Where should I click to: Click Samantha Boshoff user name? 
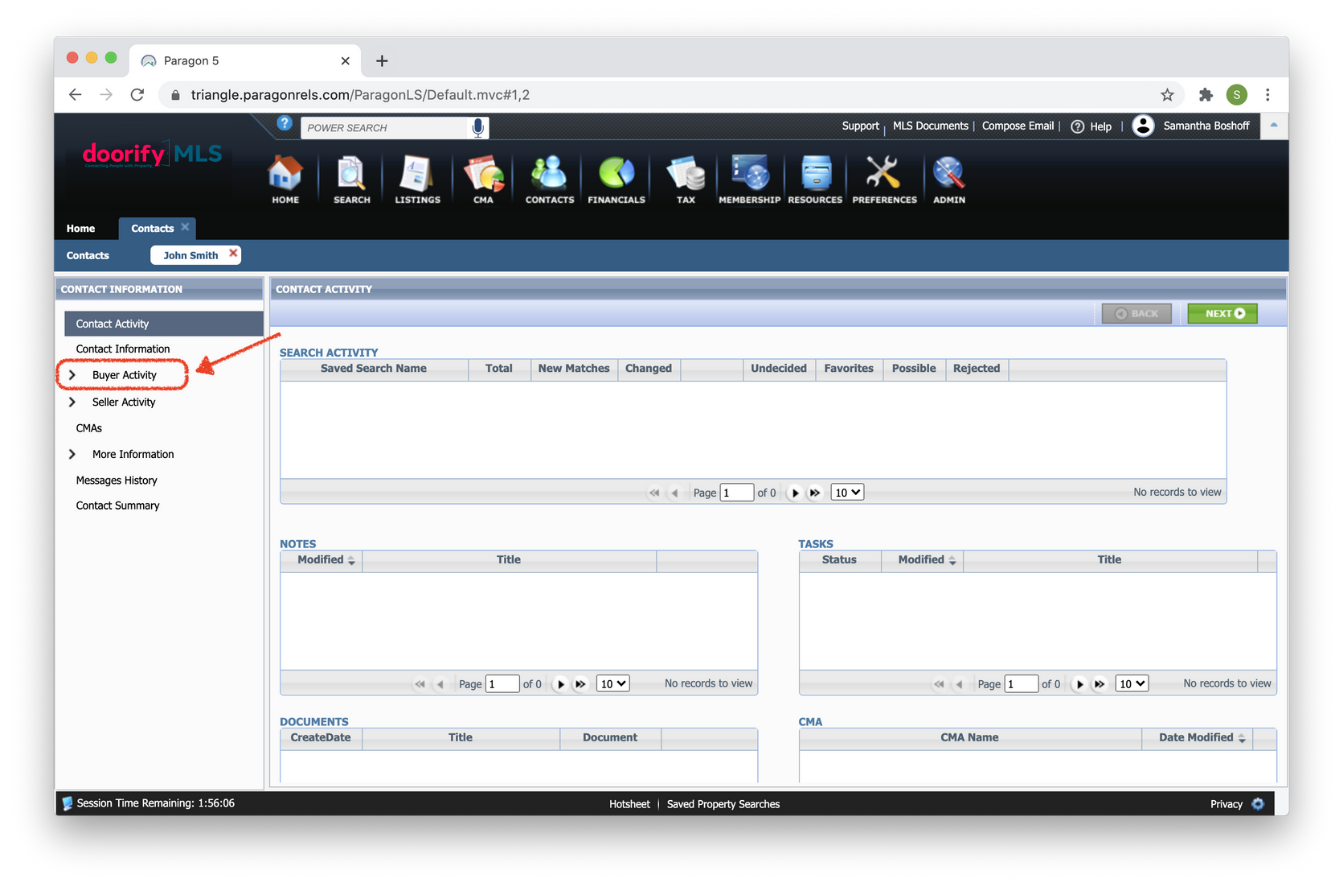(x=1208, y=126)
